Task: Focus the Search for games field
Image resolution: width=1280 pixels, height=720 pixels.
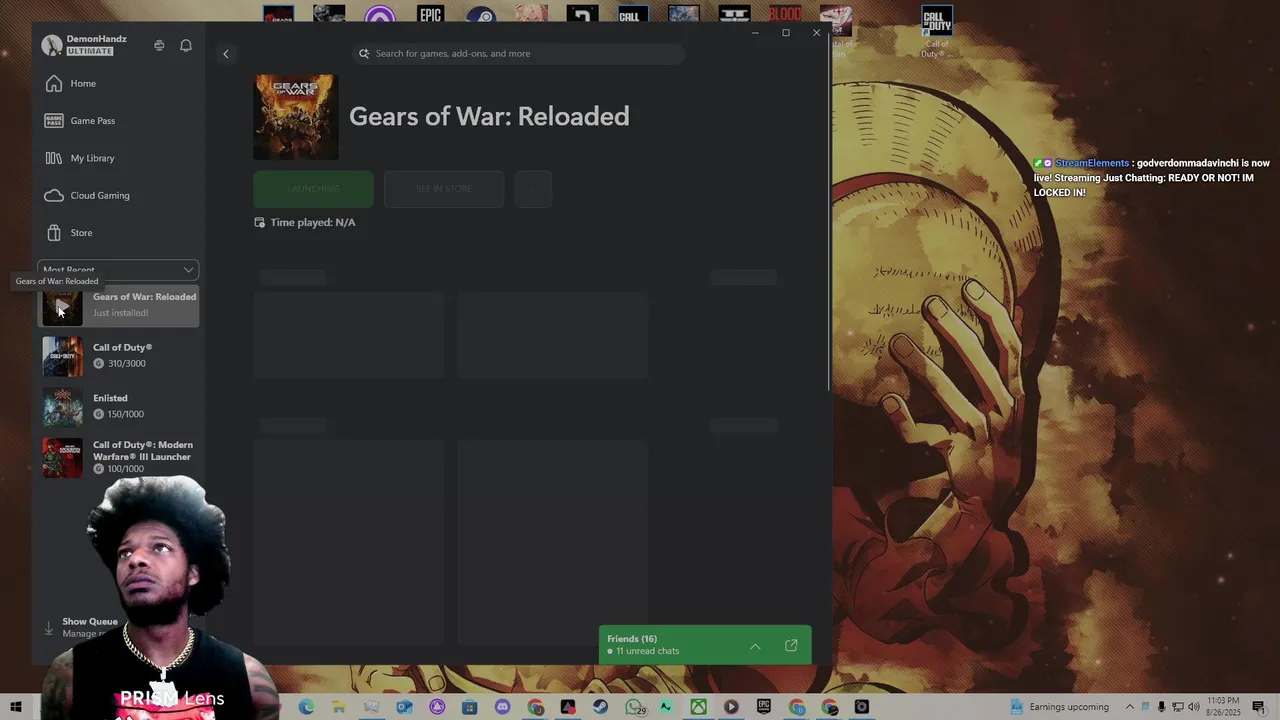Action: 518,54
